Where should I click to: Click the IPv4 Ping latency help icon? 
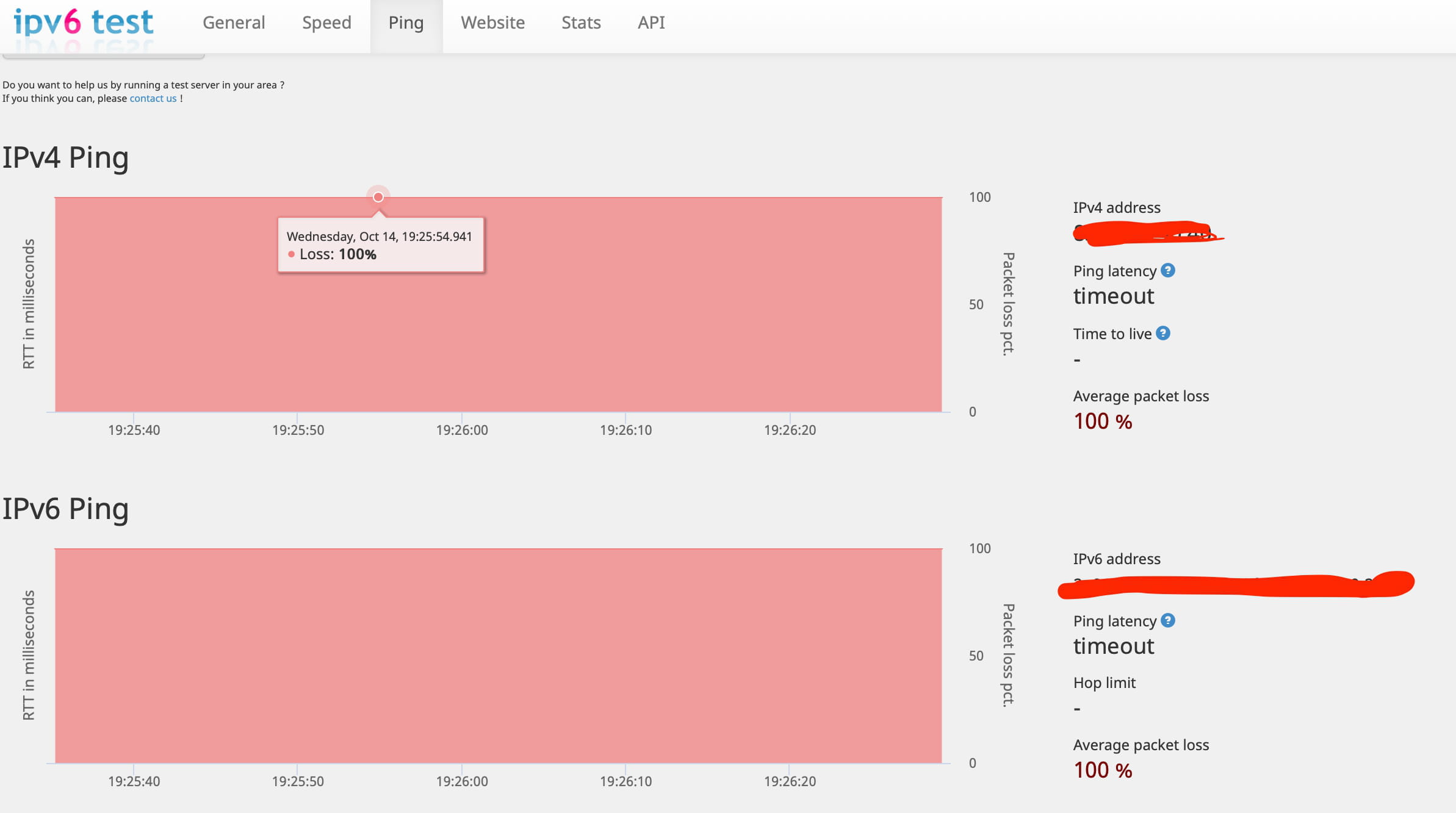[1167, 270]
